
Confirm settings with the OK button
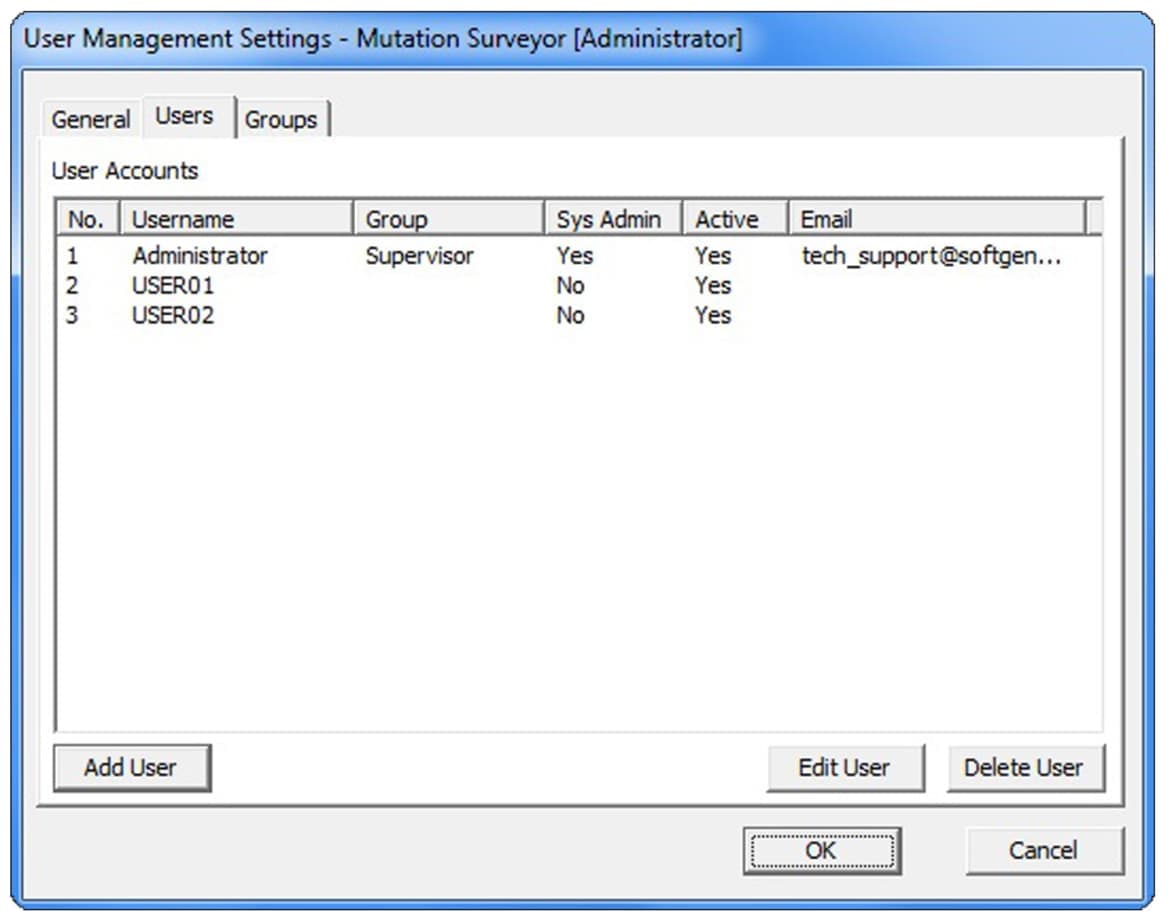point(820,850)
